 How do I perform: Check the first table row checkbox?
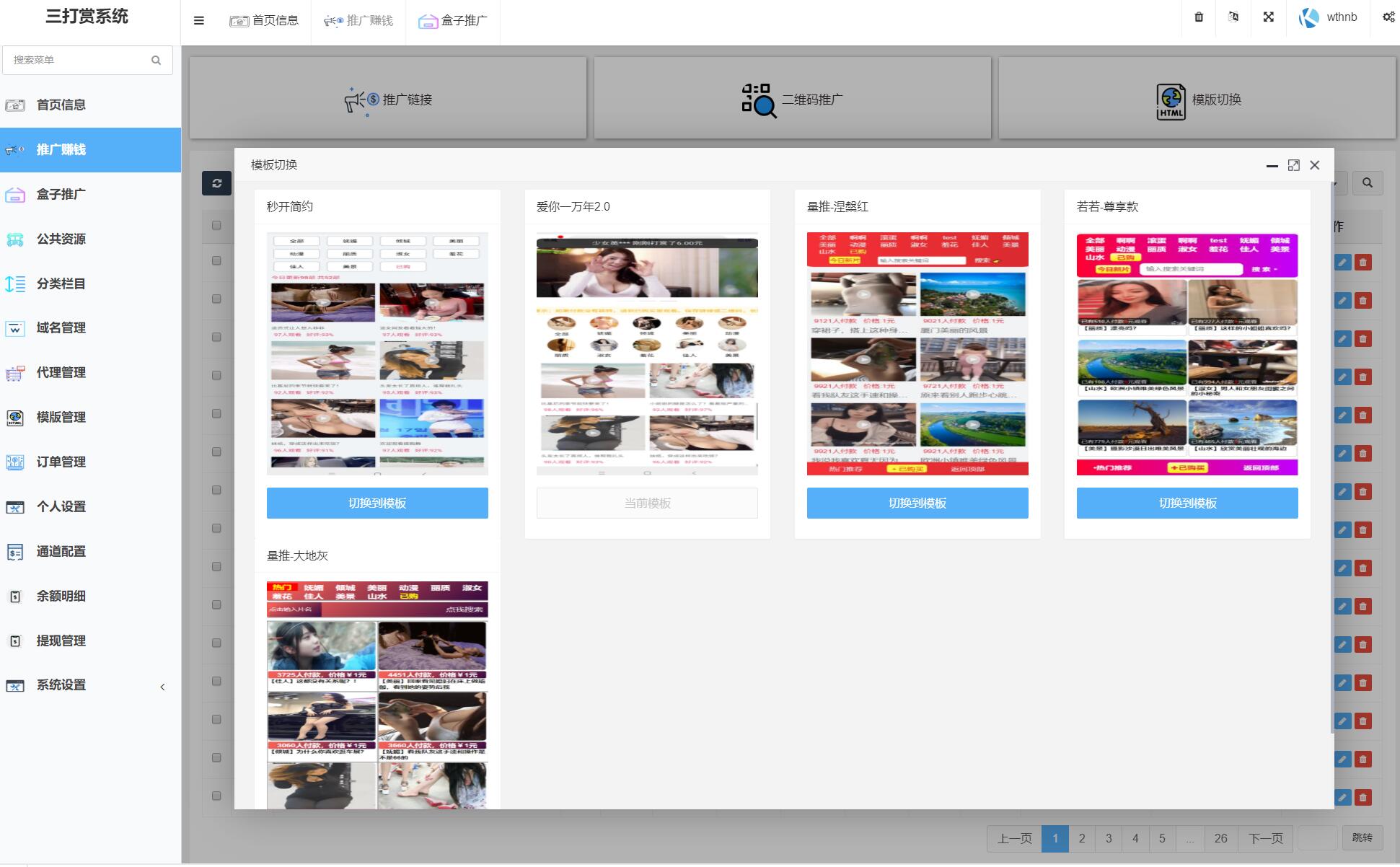click(216, 260)
